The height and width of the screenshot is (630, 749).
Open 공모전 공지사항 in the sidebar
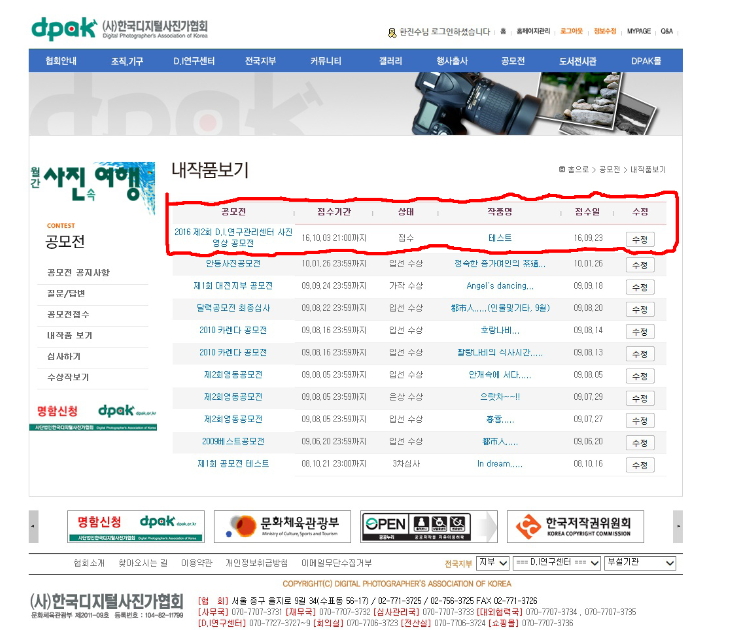pos(78,272)
